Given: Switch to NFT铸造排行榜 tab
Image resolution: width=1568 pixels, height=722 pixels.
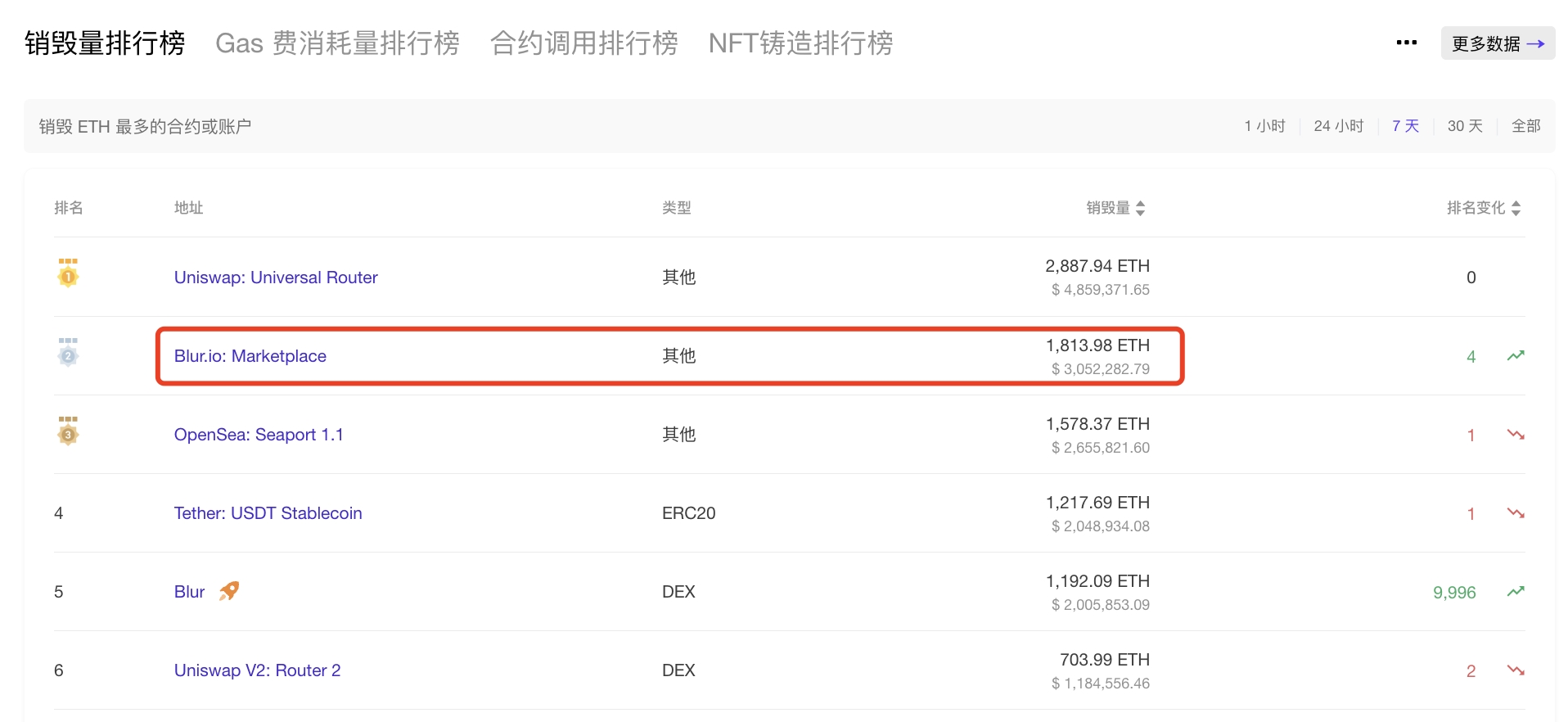Looking at the screenshot, I should point(800,43).
